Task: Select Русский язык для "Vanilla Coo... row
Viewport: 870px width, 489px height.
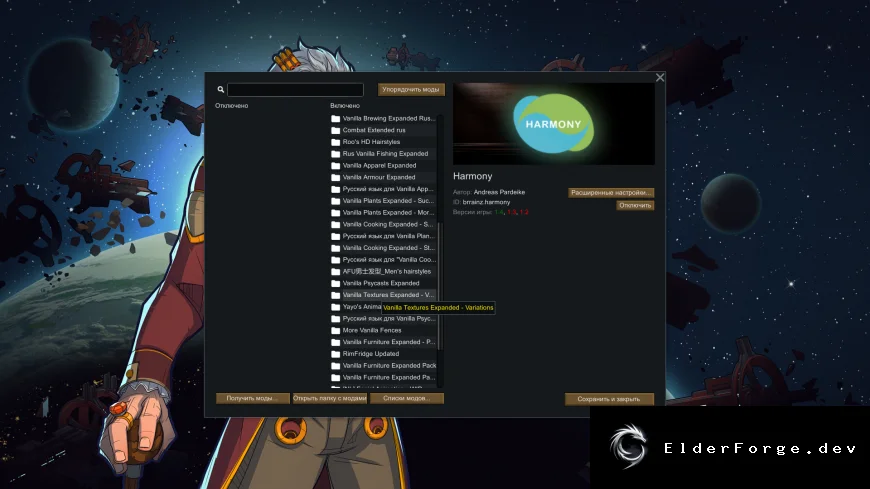Action: 383,260
